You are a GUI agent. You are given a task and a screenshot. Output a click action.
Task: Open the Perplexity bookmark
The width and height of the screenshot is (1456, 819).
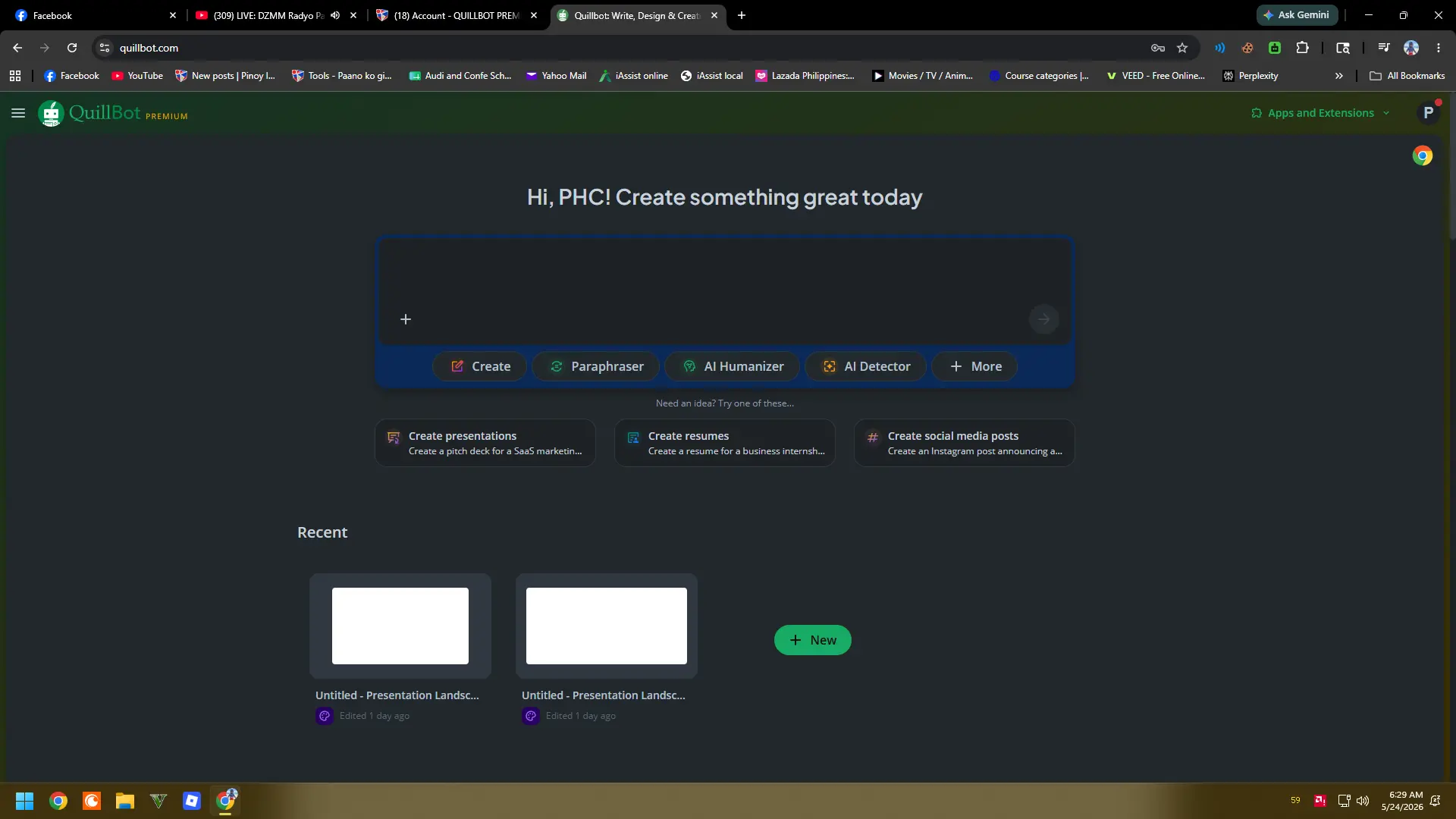tap(1250, 76)
